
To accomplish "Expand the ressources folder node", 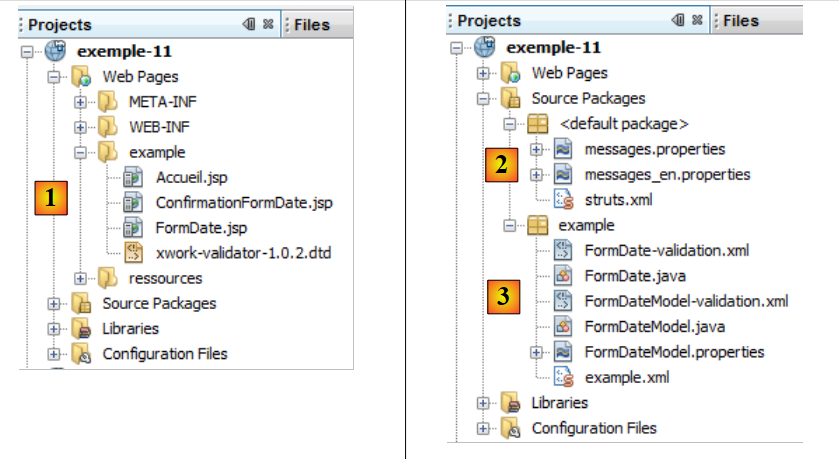I will [x=81, y=278].
